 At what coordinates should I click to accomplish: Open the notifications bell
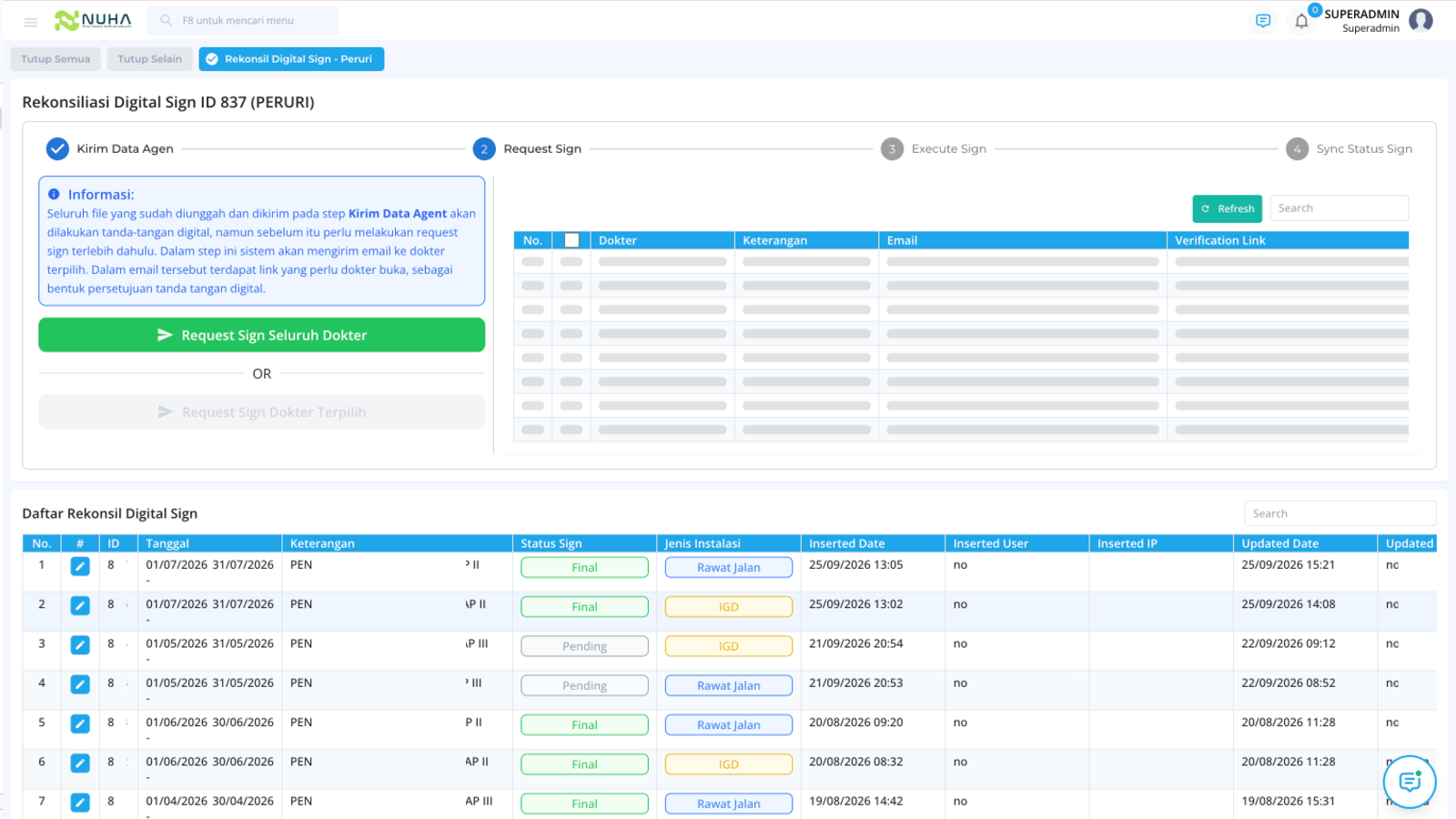tap(1301, 21)
